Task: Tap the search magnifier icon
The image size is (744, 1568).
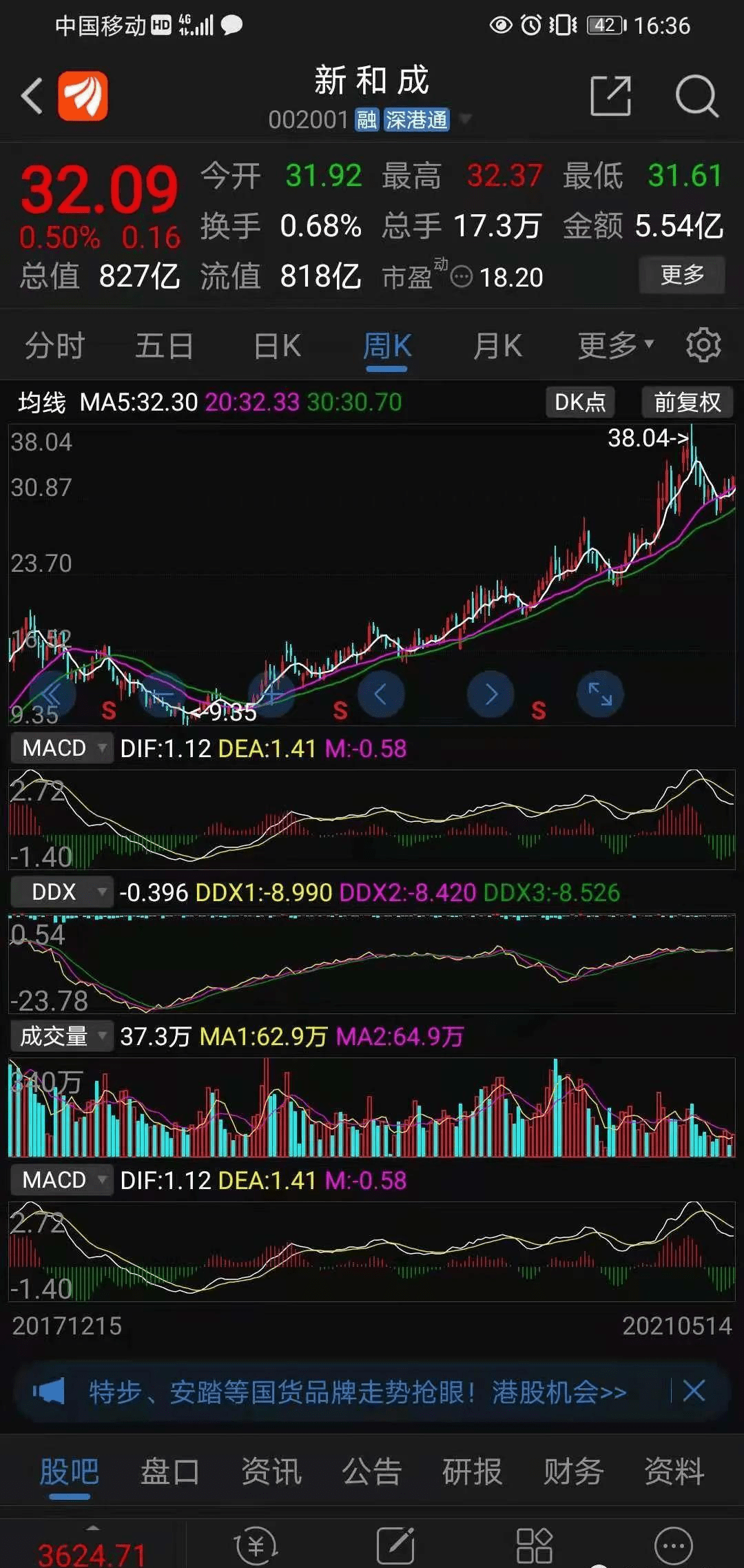Action: point(696,96)
